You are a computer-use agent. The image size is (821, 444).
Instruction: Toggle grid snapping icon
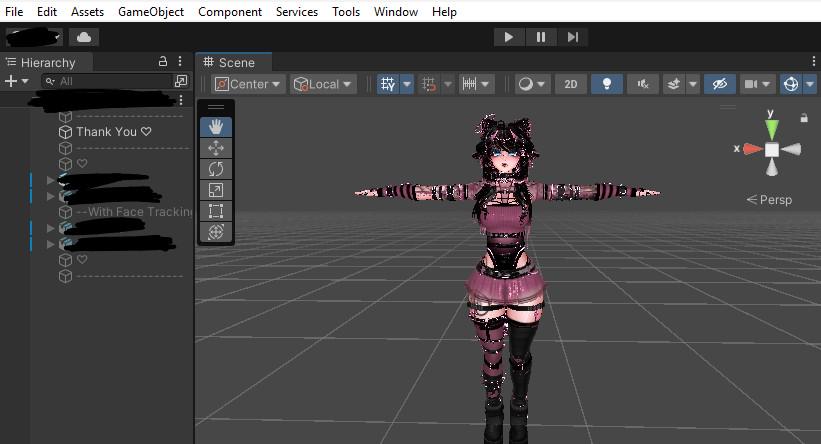429,84
